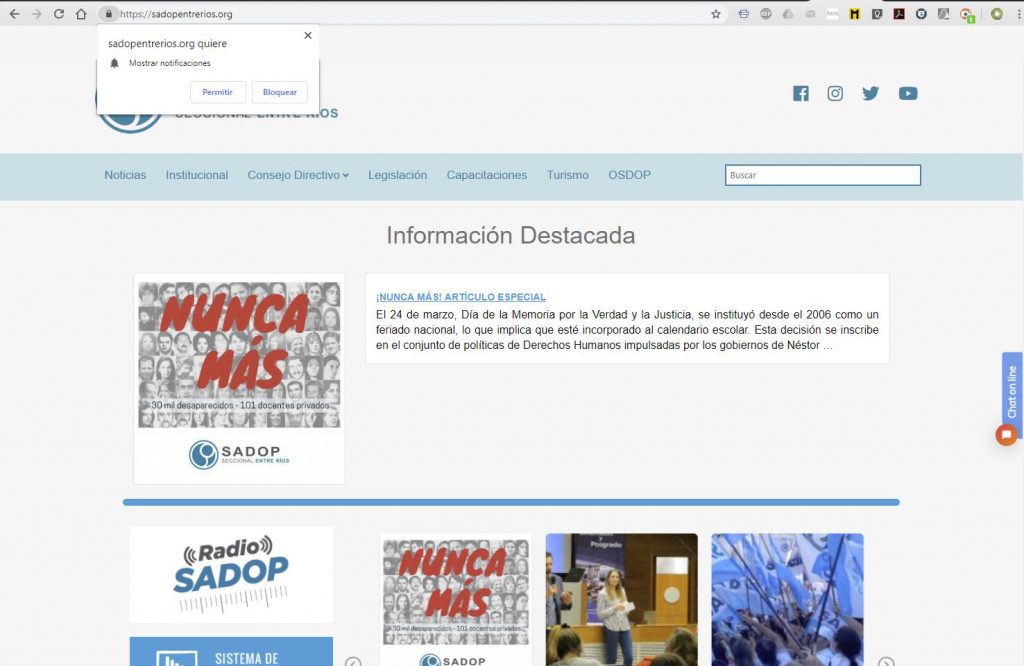The width and height of the screenshot is (1024, 666).
Task: Open the extension with green badge 1
Action: 967,15
